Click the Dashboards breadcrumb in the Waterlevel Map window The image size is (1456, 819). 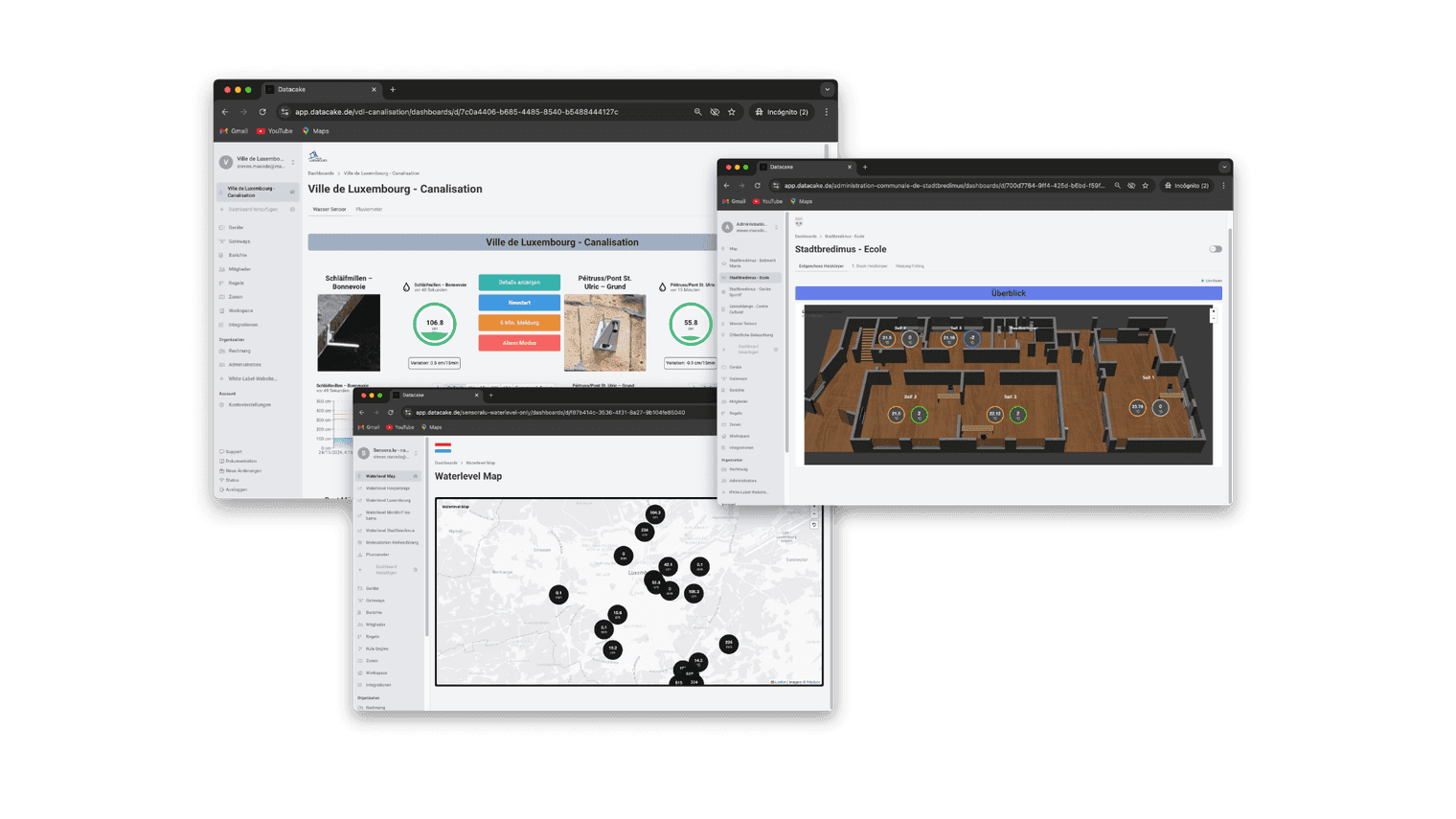tap(446, 463)
